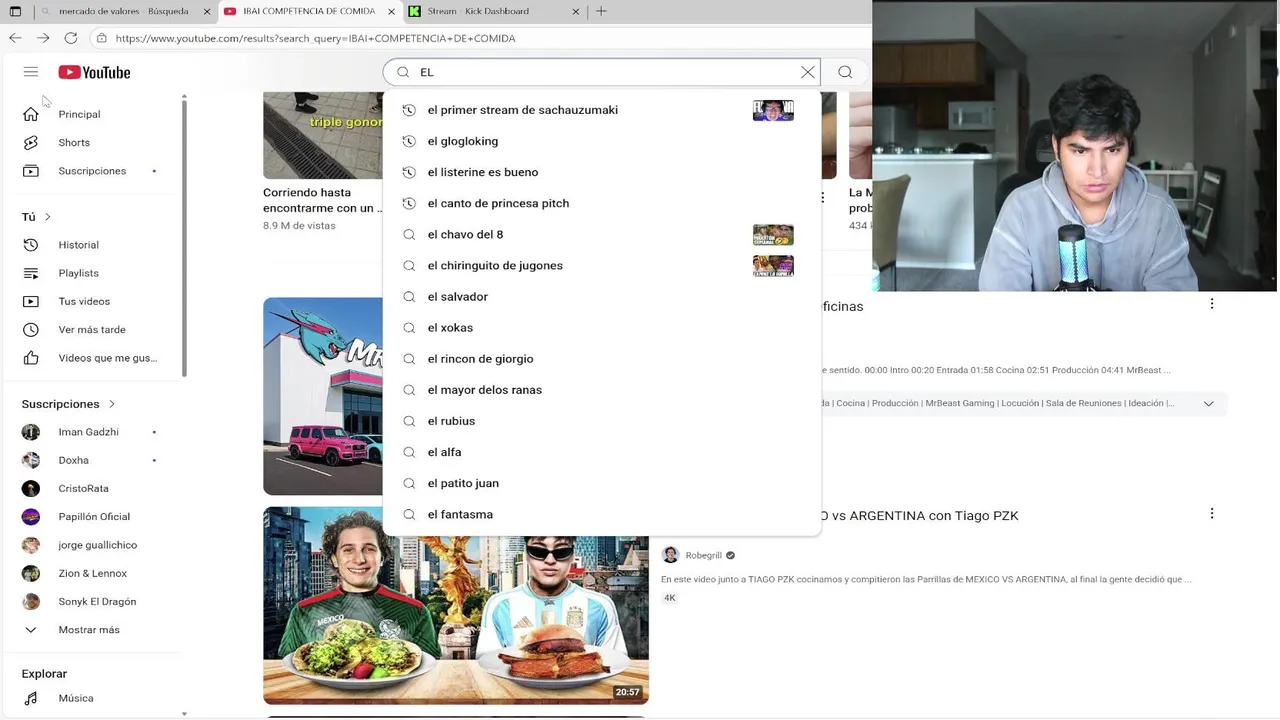
Task: Select suggestion el xokas
Action: pos(601,327)
